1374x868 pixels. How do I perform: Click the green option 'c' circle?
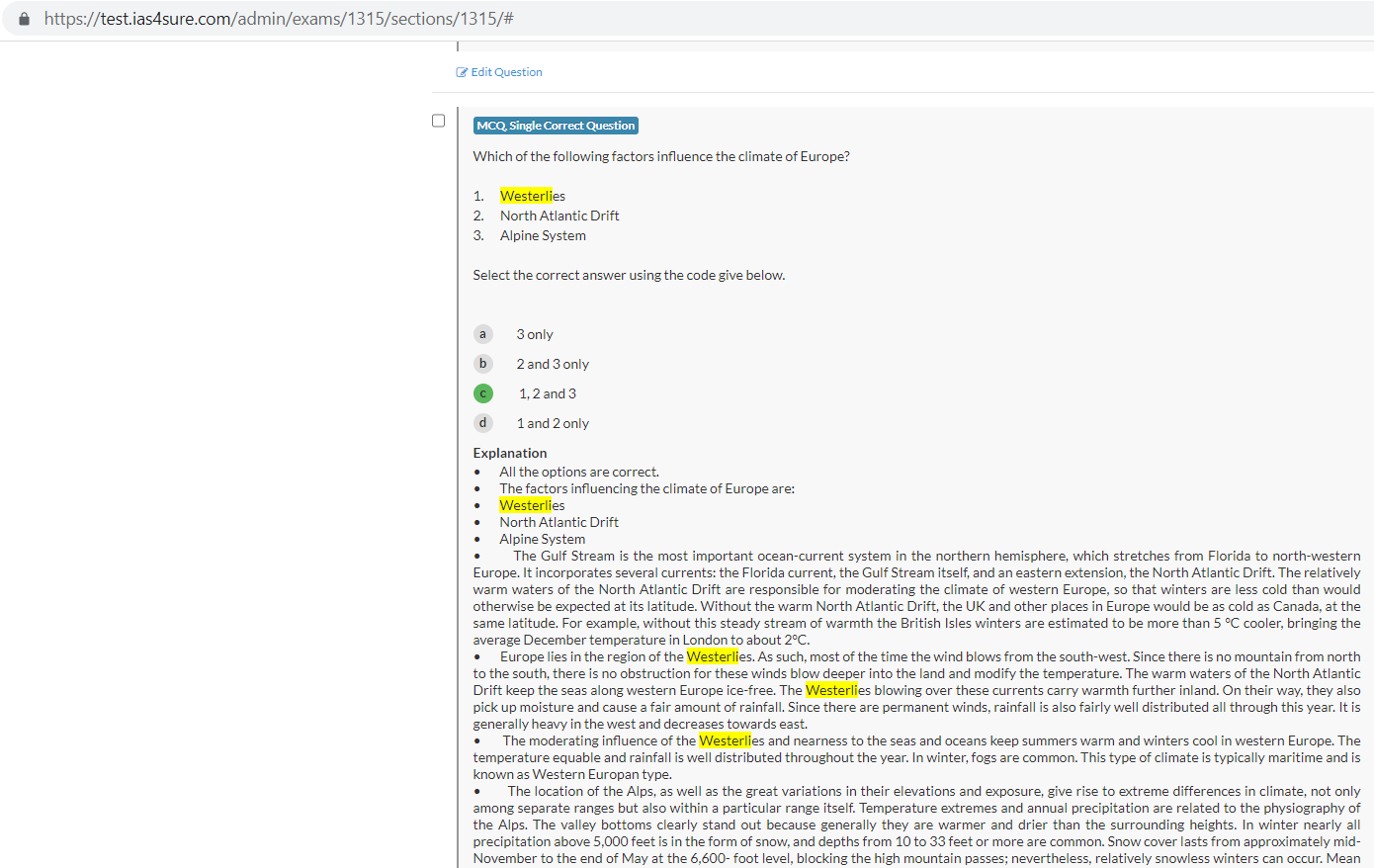[x=482, y=393]
